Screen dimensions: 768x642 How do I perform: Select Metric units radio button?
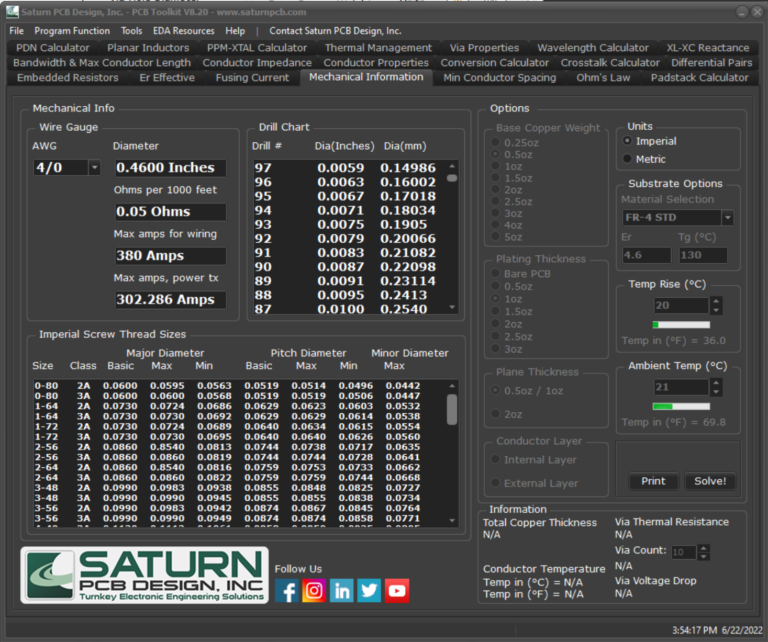click(628, 159)
